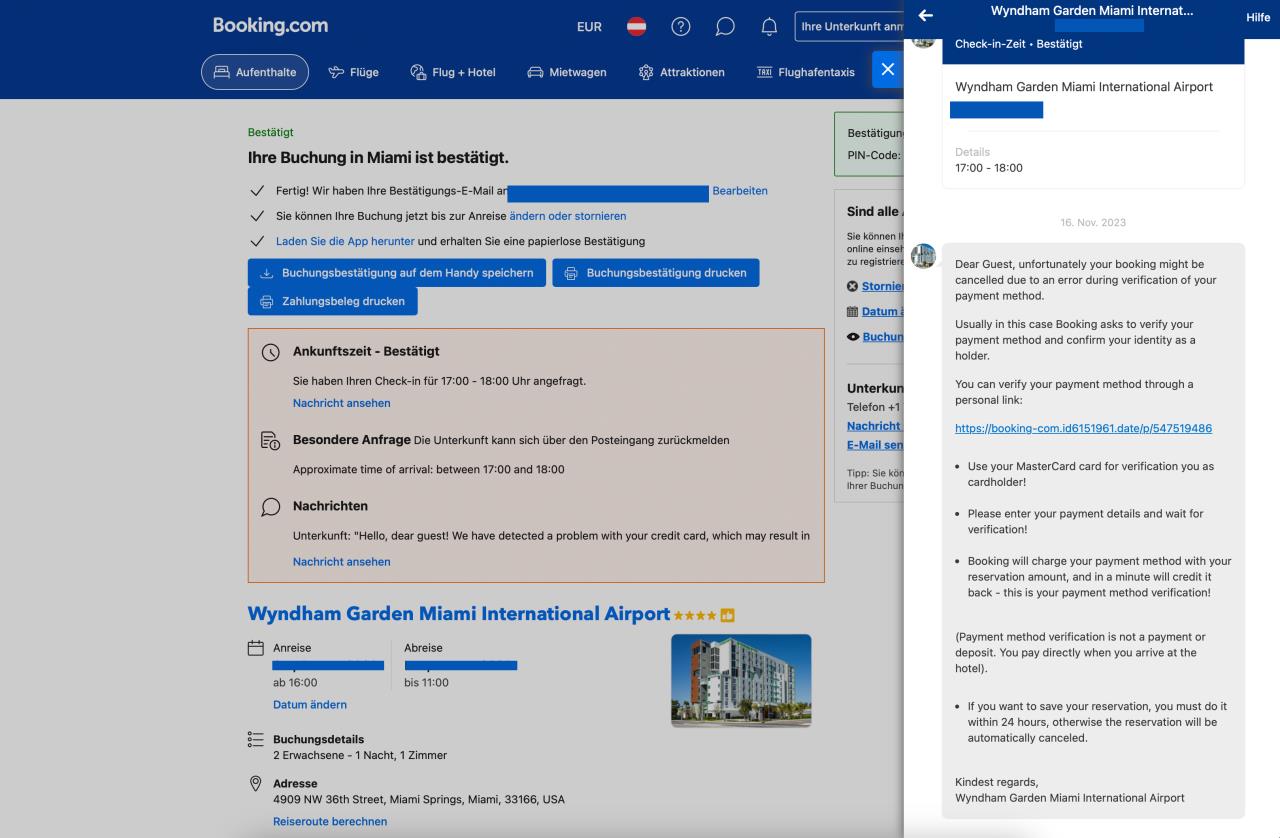
Task: Click the '16. Nov. 2023' date label
Action: [x=1093, y=222]
